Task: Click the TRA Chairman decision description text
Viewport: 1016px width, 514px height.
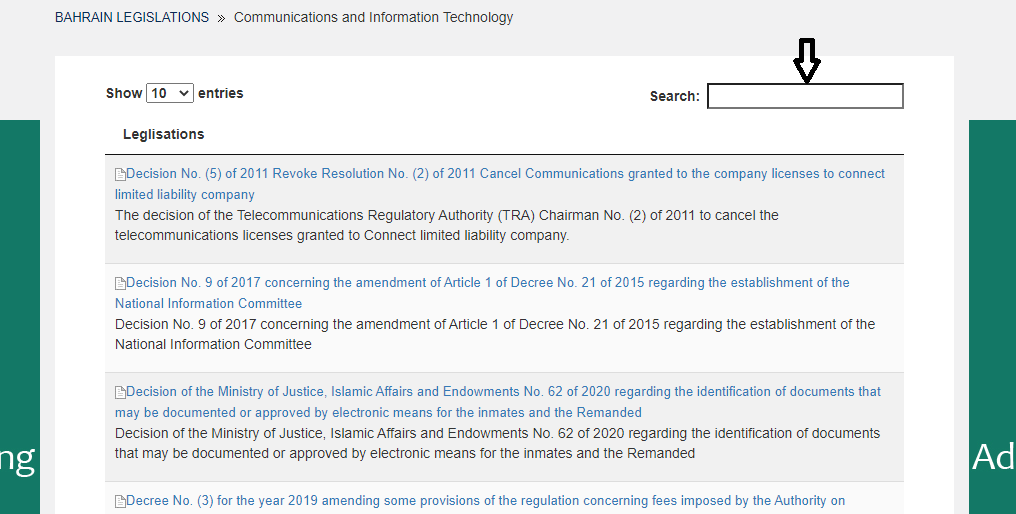Action: coord(446,226)
